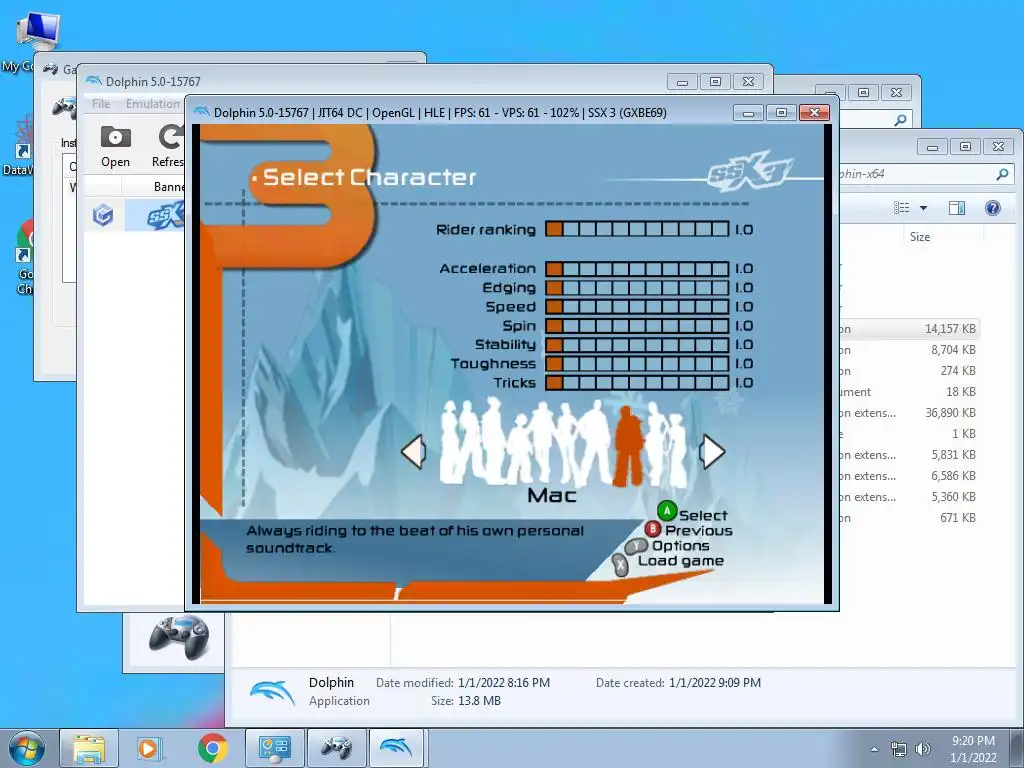
Task: Click the highlighted orange Mac character silhouette
Action: [x=628, y=446]
